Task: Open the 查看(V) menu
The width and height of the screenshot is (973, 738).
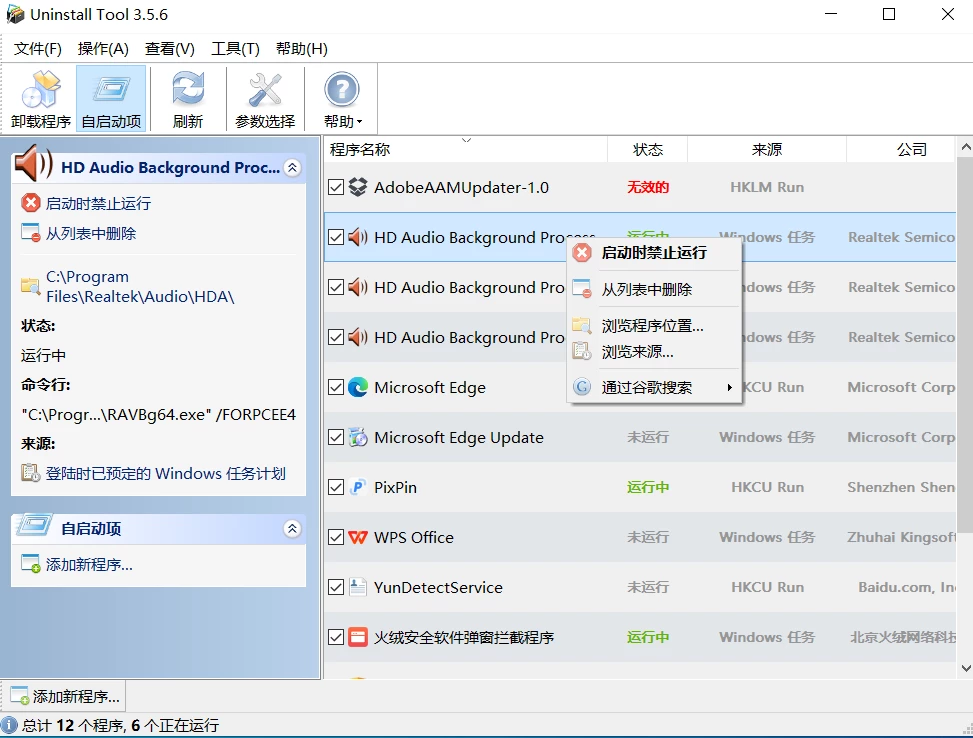Action: [169, 48]
